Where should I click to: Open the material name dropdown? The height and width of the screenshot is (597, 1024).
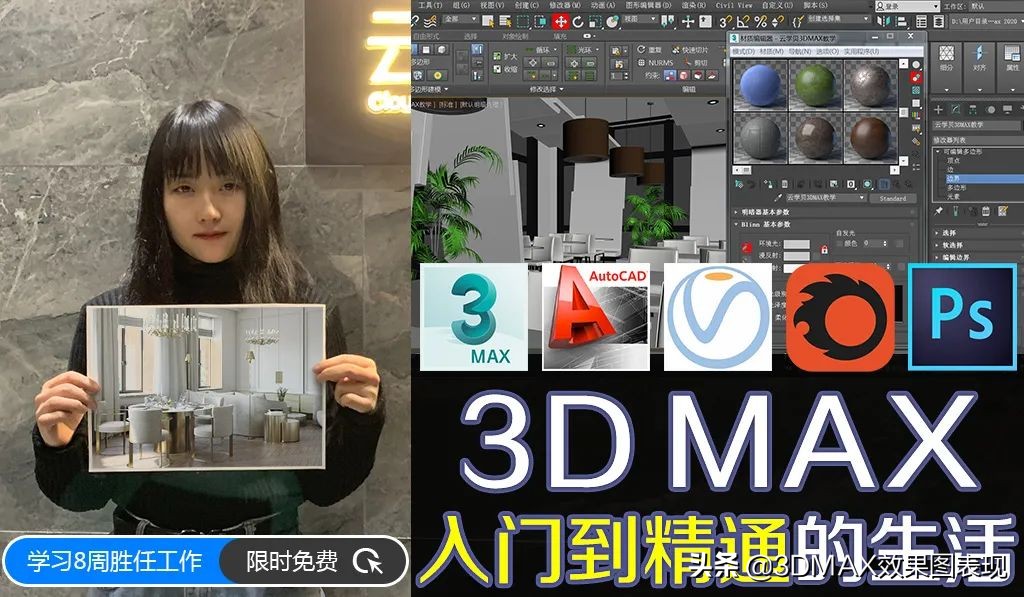click(823, 198)
